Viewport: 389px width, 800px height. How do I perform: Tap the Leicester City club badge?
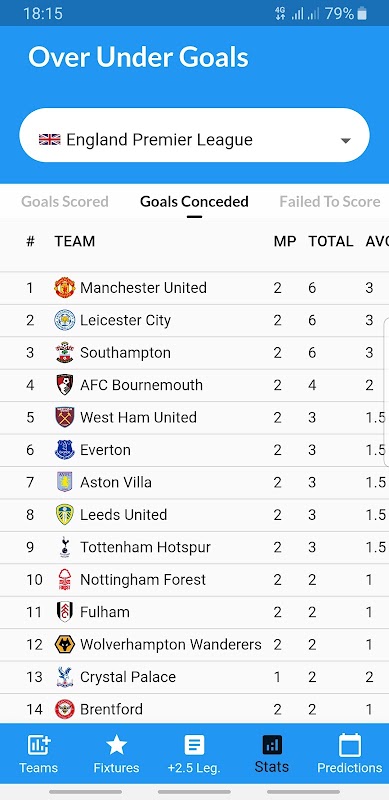65,320
